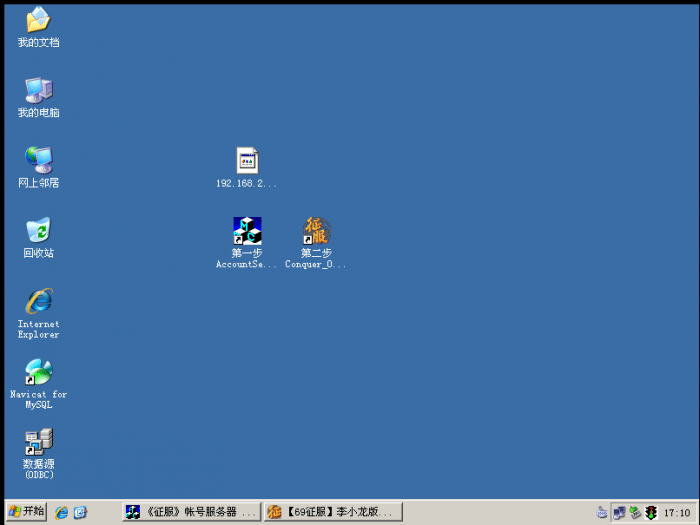
Task: Select the 回收站 recycle bin icon
Action: (x=38, y=230)
